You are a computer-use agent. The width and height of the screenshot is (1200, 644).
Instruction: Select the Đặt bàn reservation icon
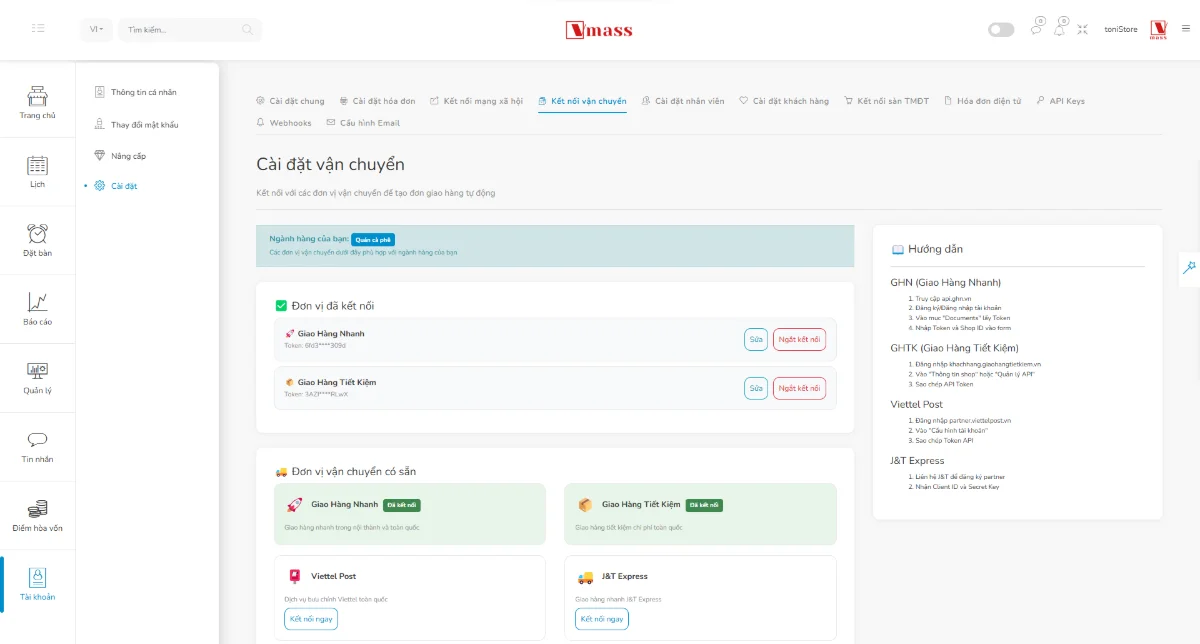click(x=37, y=240)
